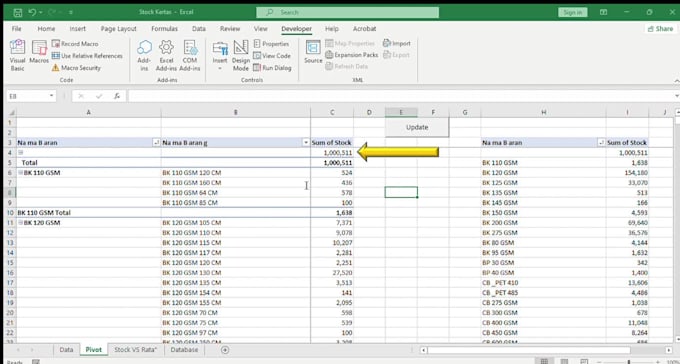680x364 pixels.
Task: Switch to the Help tab
Action: 332,29
